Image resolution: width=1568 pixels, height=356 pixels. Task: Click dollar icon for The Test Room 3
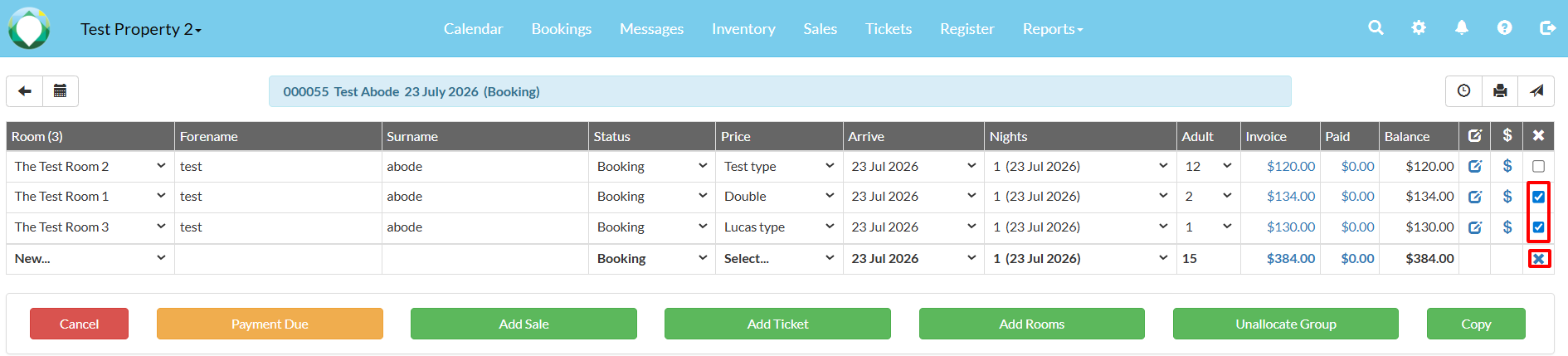point(1507,227)
